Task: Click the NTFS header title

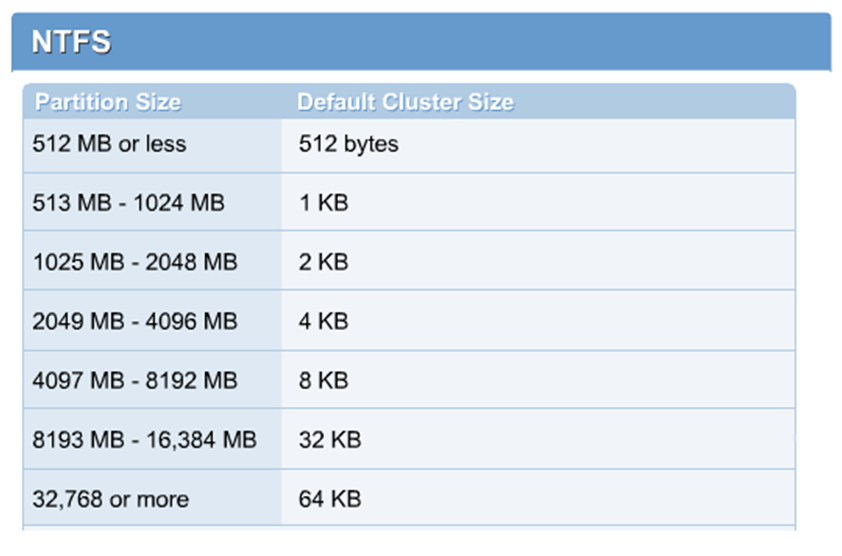Action: 71,43
